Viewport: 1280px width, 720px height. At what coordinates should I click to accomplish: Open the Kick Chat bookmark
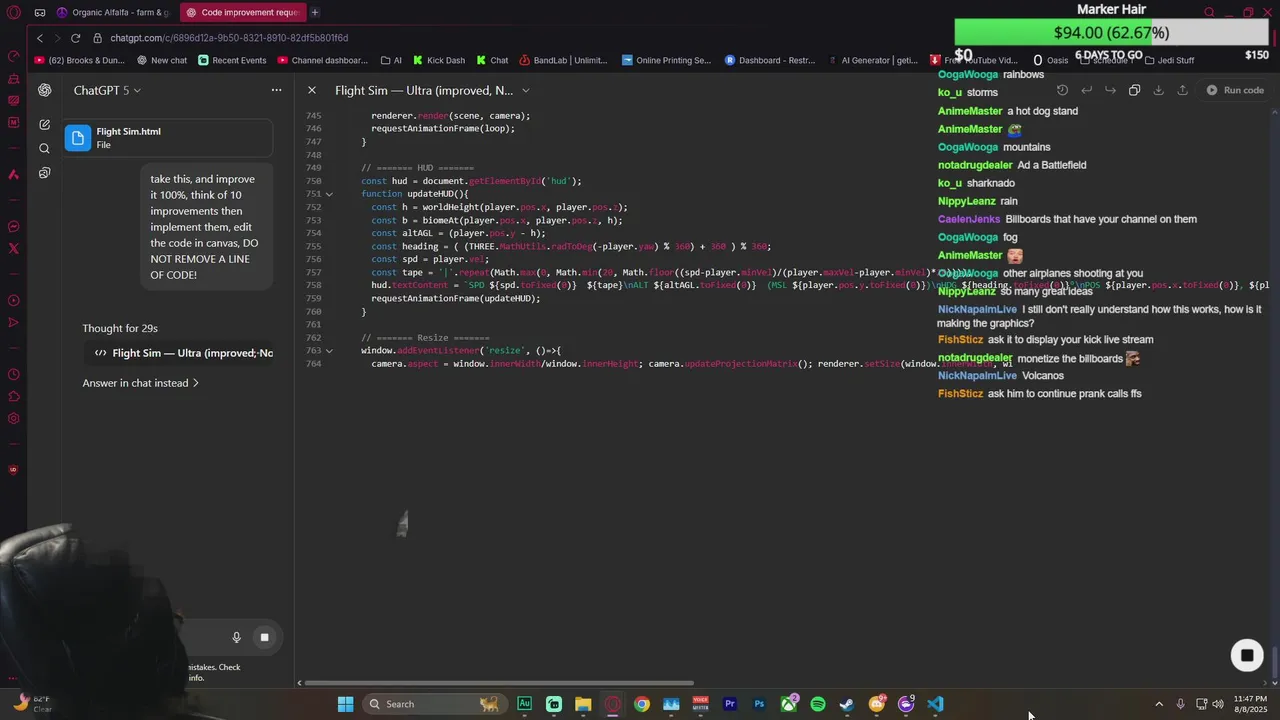coord(492,60)
